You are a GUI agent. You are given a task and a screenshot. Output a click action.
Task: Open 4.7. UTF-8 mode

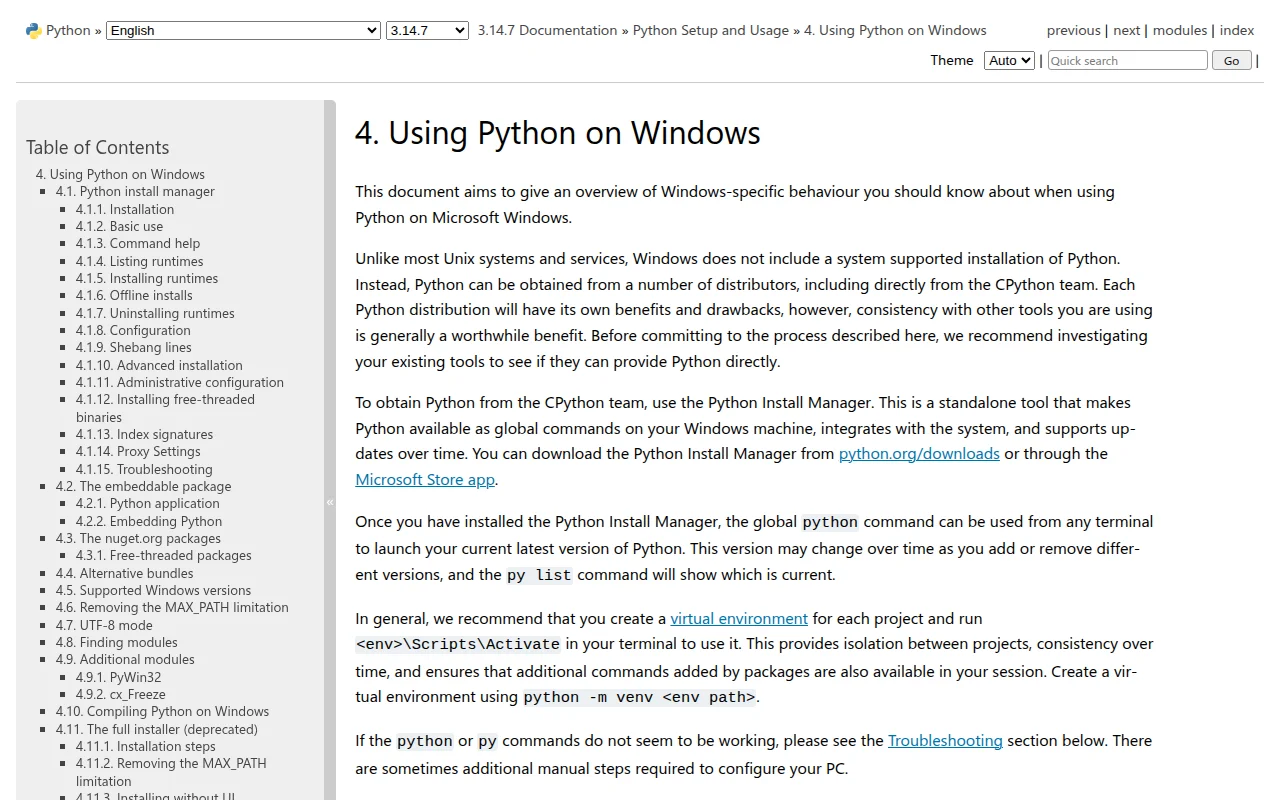[104, 625]
